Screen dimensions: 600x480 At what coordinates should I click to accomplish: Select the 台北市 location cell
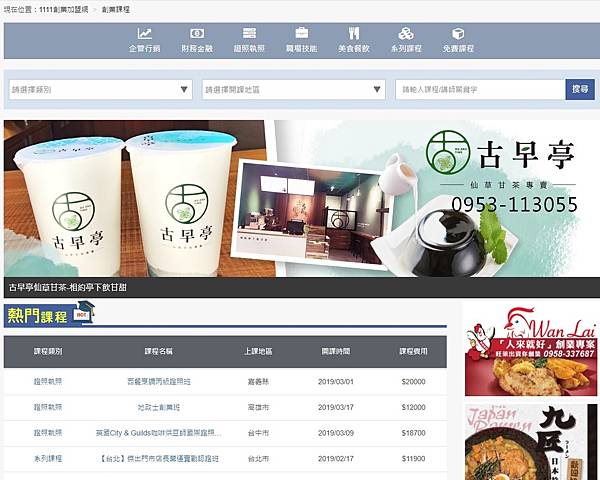click(x=258, y=459)
